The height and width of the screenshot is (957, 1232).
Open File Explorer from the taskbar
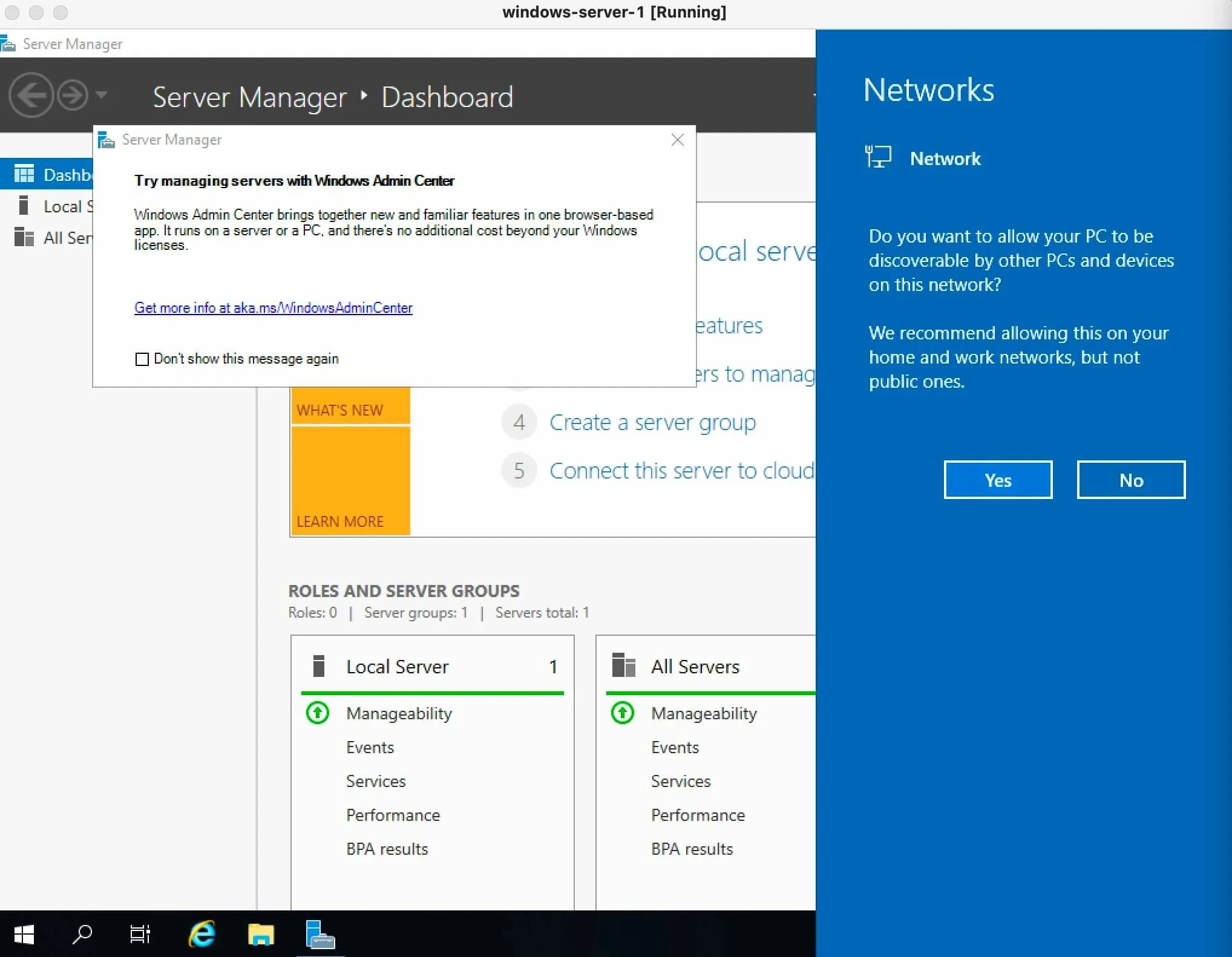(261, 935)
